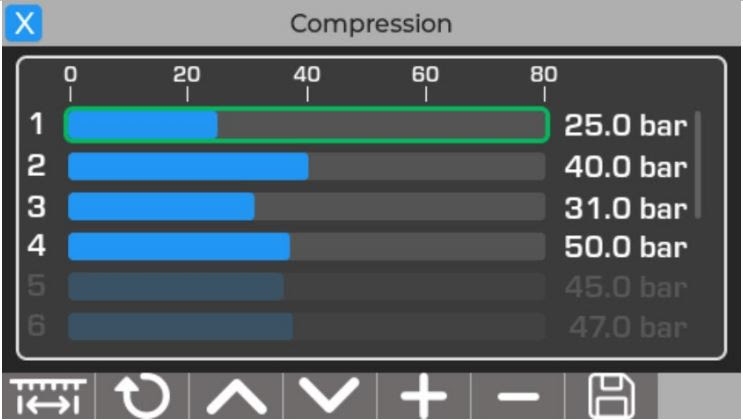Click the 25.0 bar value label
This screenshot has width=743, height=420.
(x=625, y=126)
